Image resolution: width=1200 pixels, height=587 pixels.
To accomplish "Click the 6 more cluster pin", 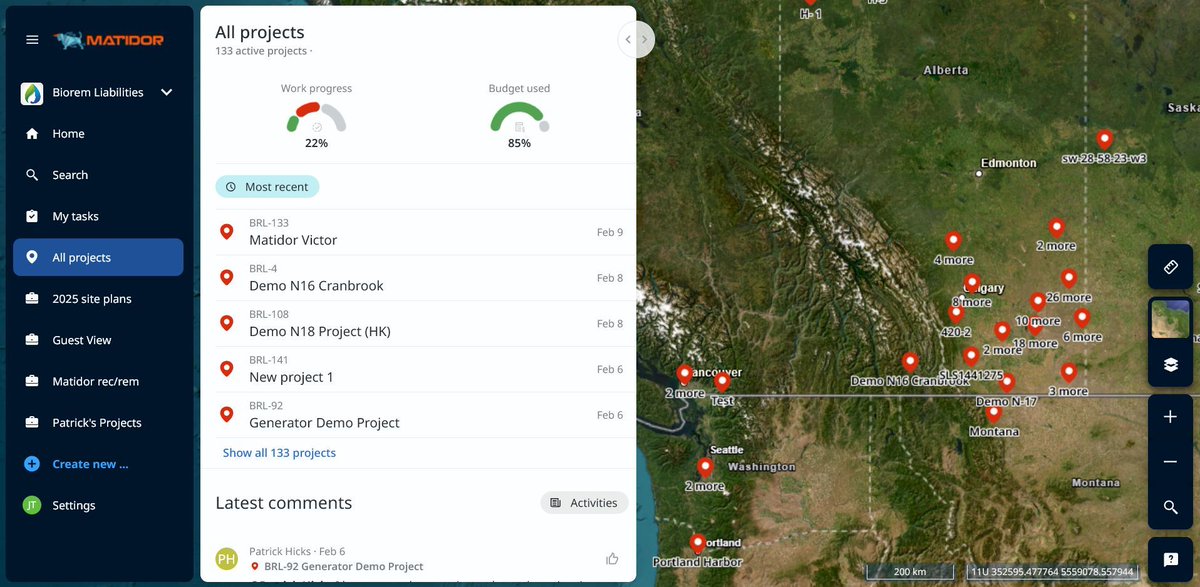I will [1081, 319].
